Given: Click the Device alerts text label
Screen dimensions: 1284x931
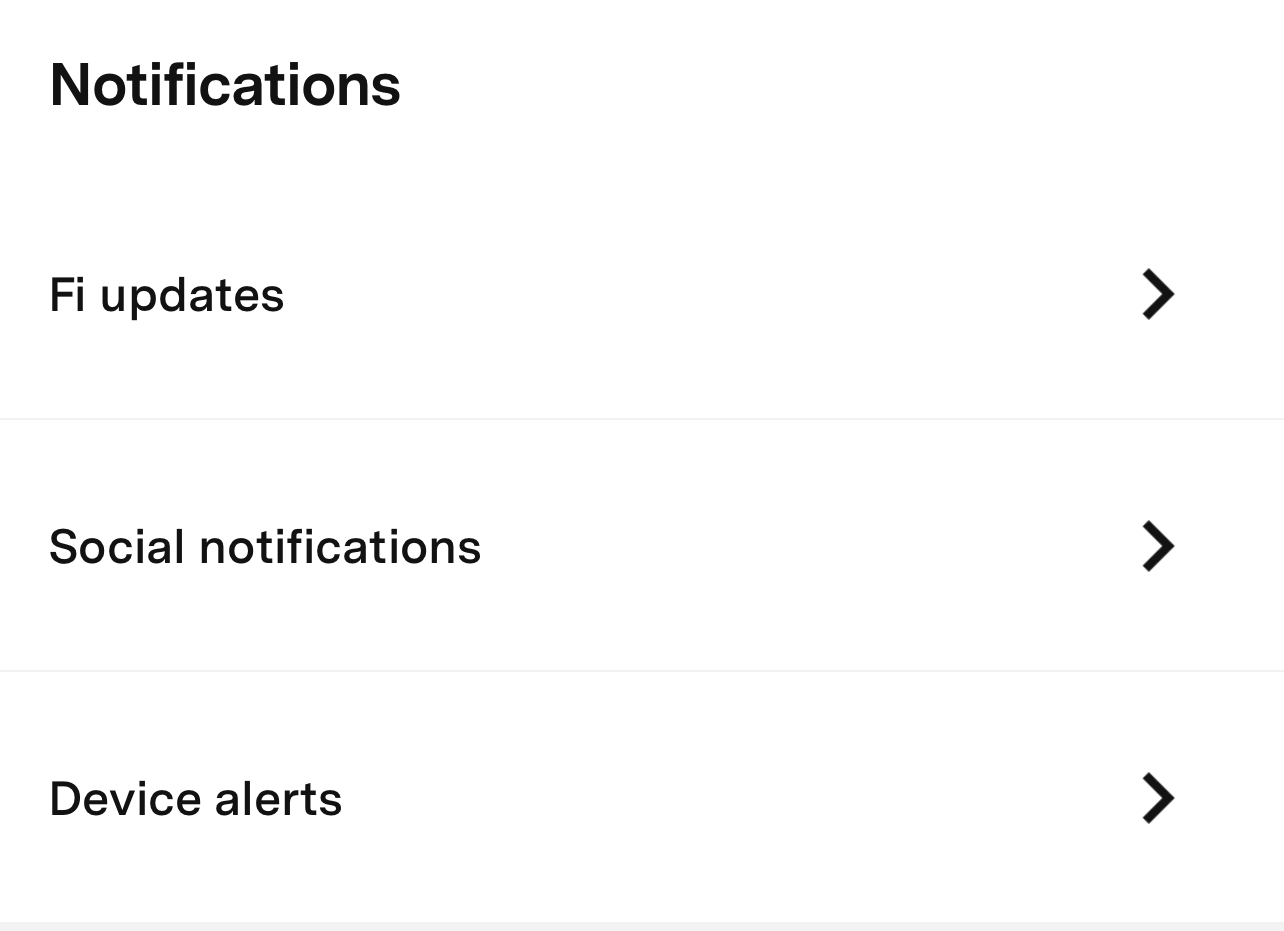Looking at the screenshot, I should pos(195,798).
